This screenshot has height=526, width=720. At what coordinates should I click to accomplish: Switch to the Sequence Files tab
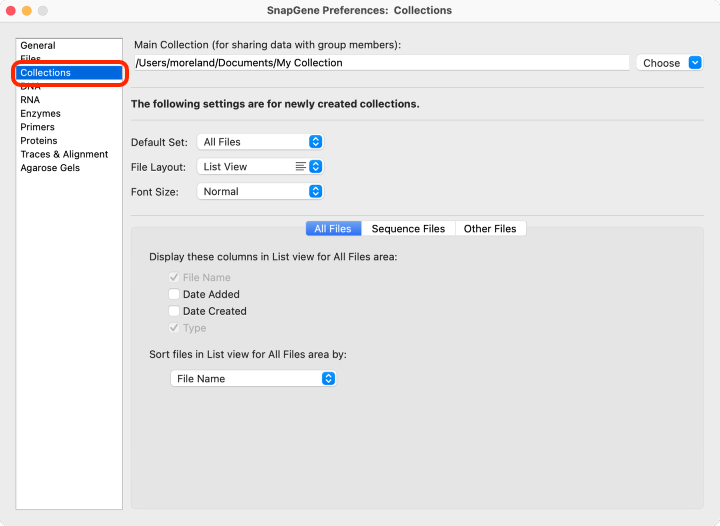[408, 229]
